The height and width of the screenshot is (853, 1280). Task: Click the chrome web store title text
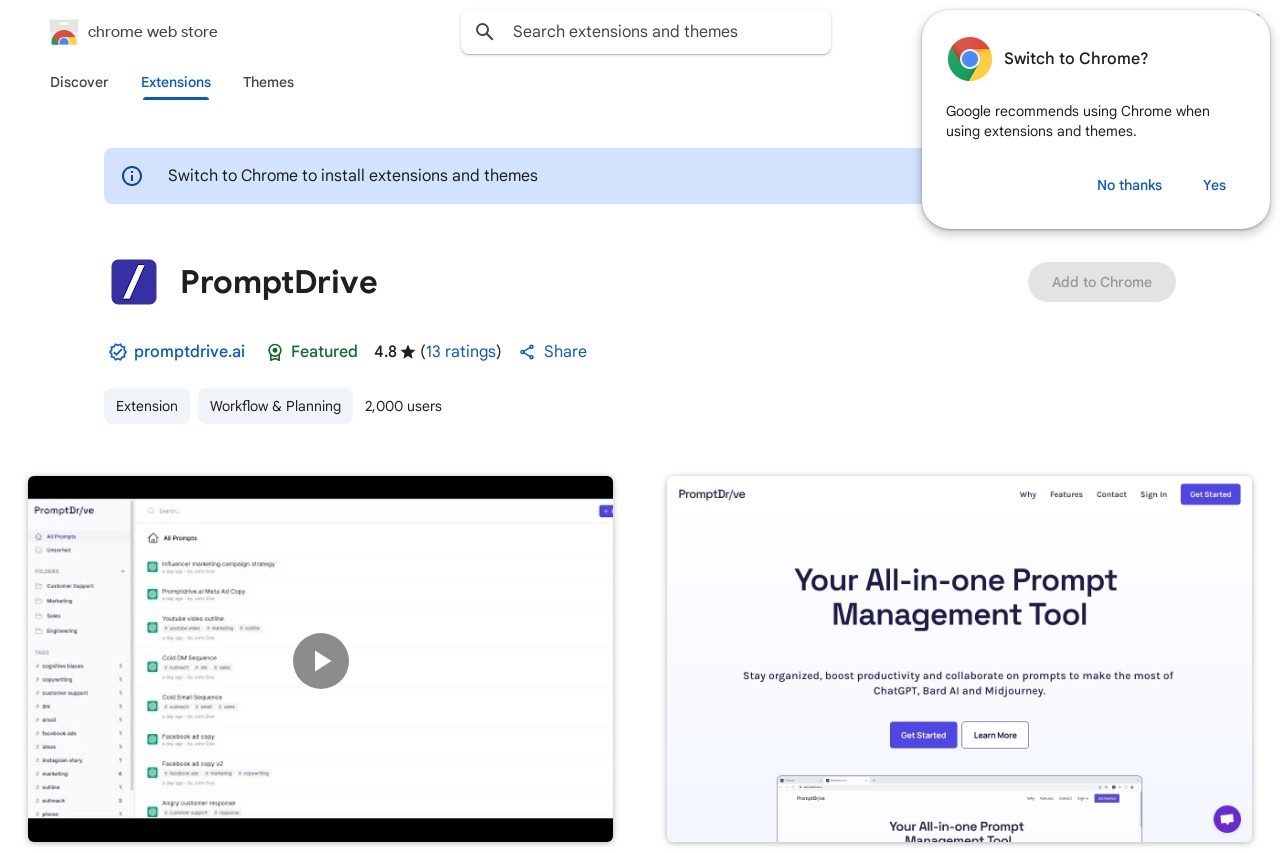point(152,32)
